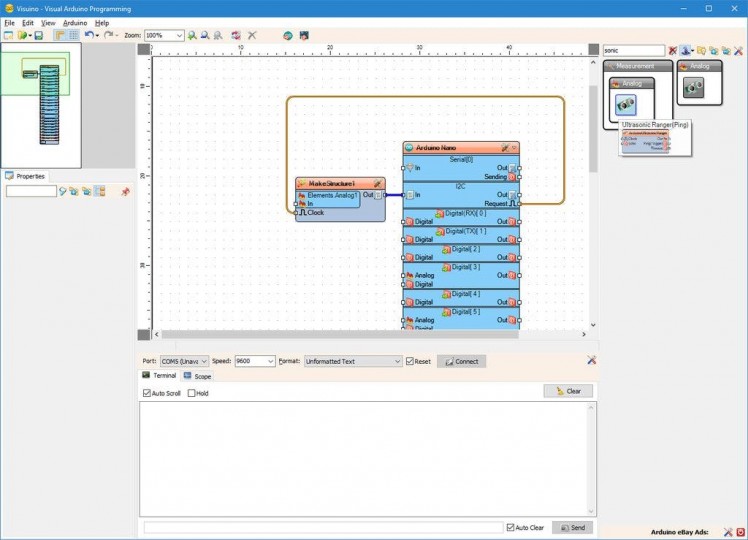748x540 pixels.
Task: Select the Ultrasonic Ranger component in Measurement
Action: tap(628, 103)
